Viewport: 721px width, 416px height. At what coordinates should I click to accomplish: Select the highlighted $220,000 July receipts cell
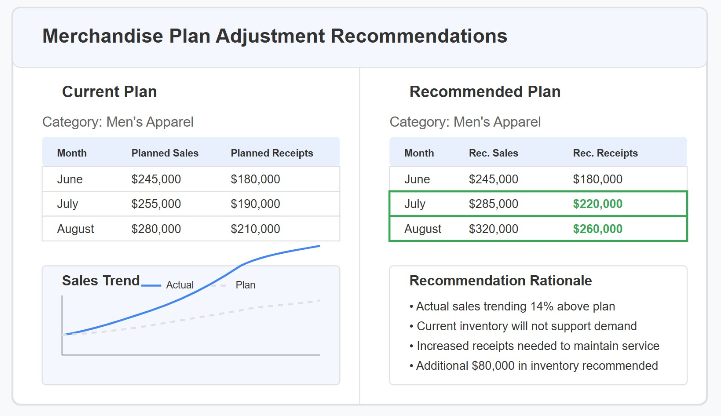(597, 204)
